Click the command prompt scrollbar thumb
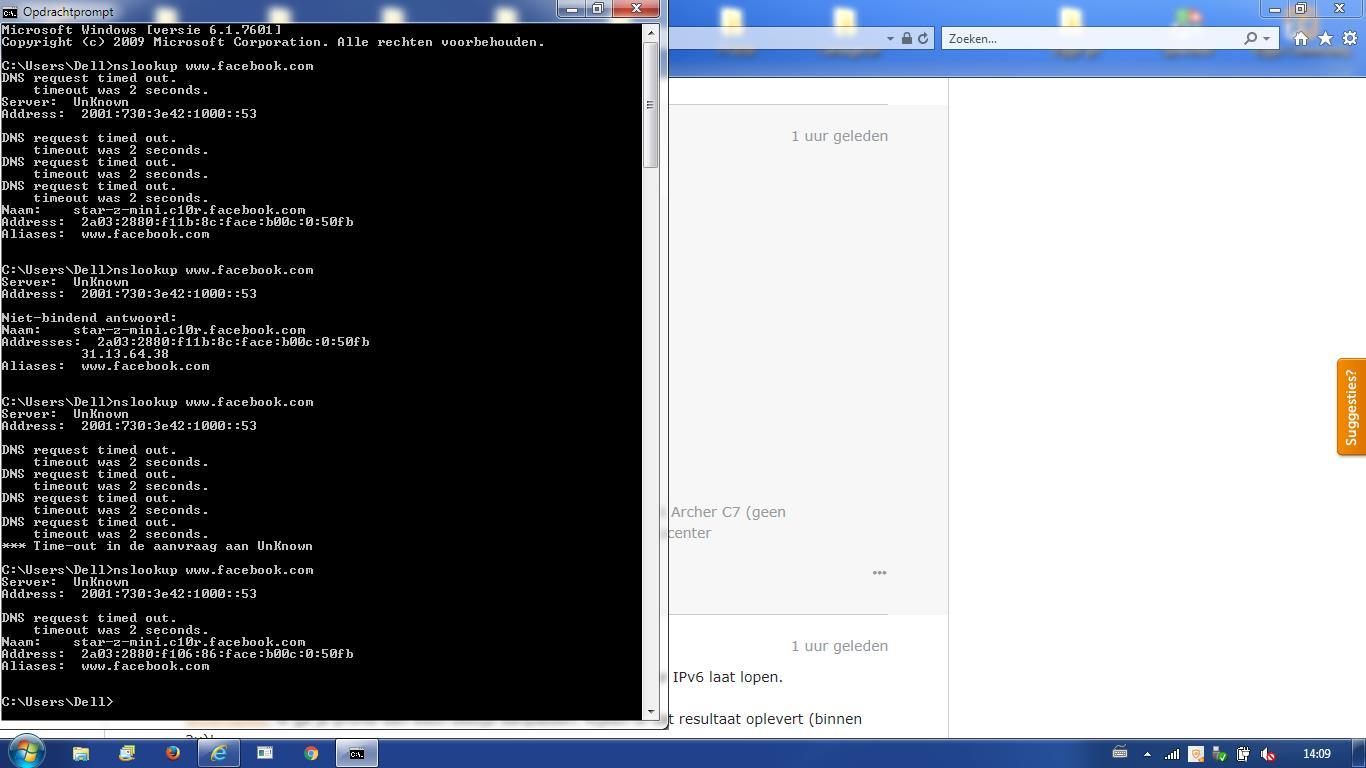1366x768 pixels. click(x=650, y=104)
